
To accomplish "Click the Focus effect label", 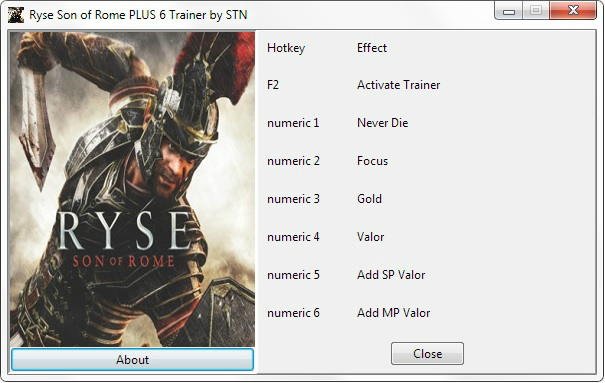I will click(x=372, y=161).
